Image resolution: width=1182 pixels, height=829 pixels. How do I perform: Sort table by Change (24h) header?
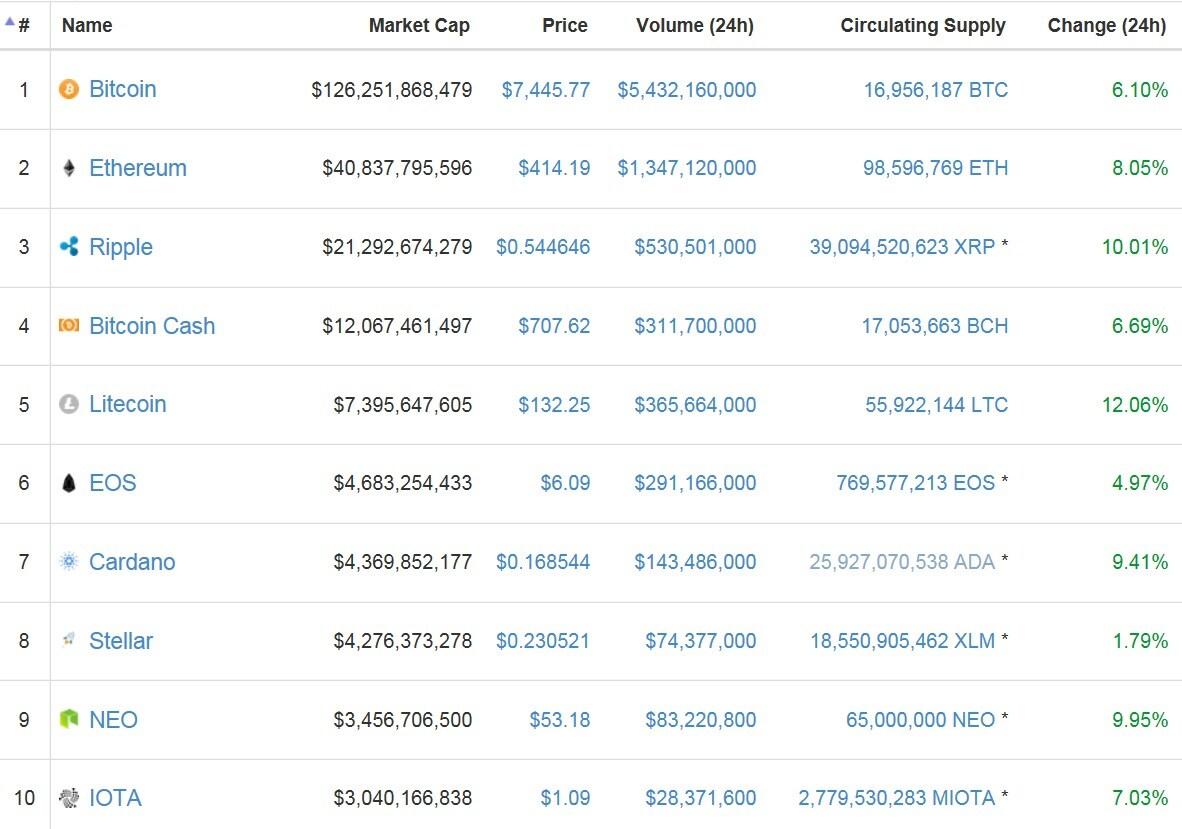point(1106,26)
